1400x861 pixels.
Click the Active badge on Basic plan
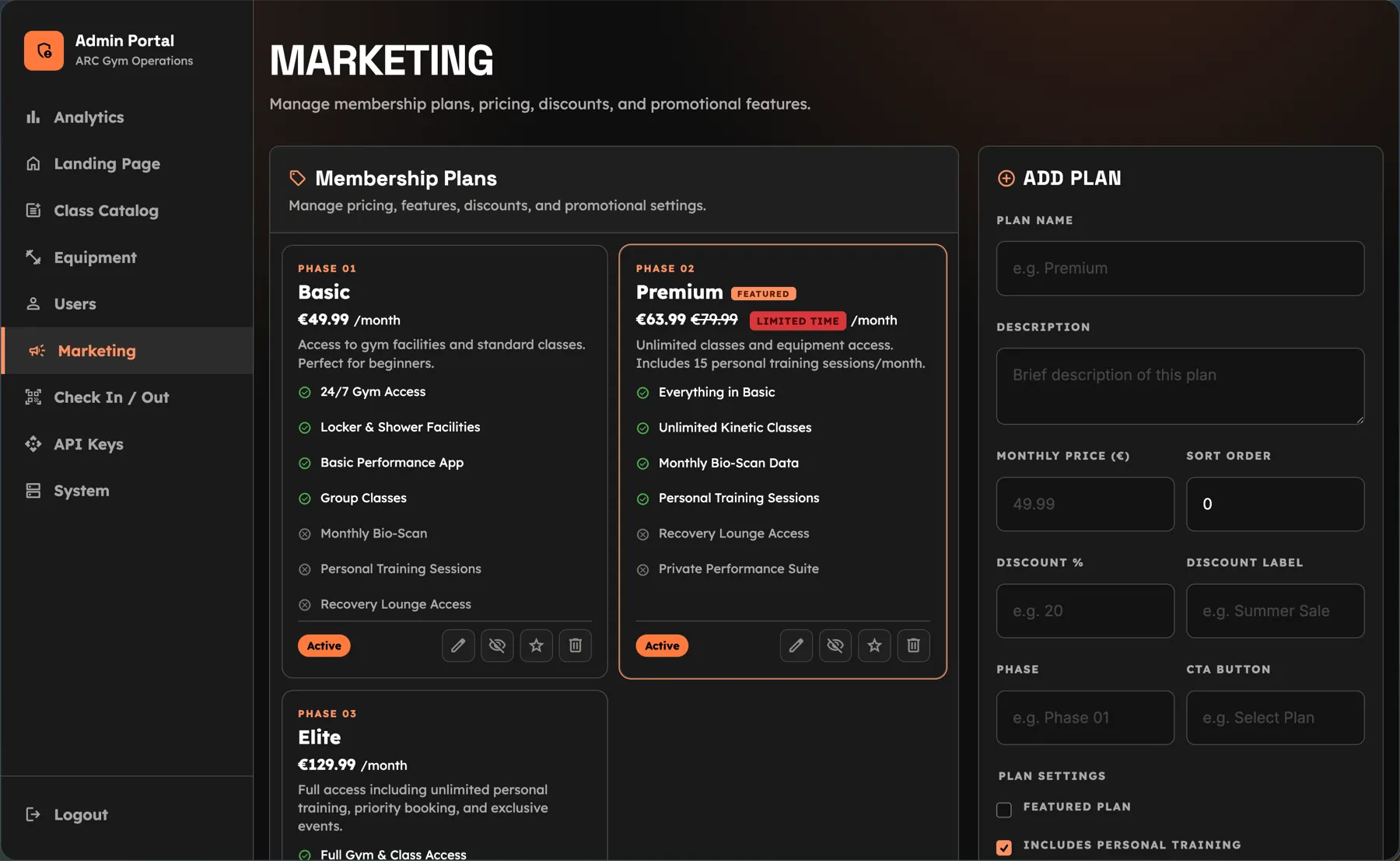pos(324,646)
